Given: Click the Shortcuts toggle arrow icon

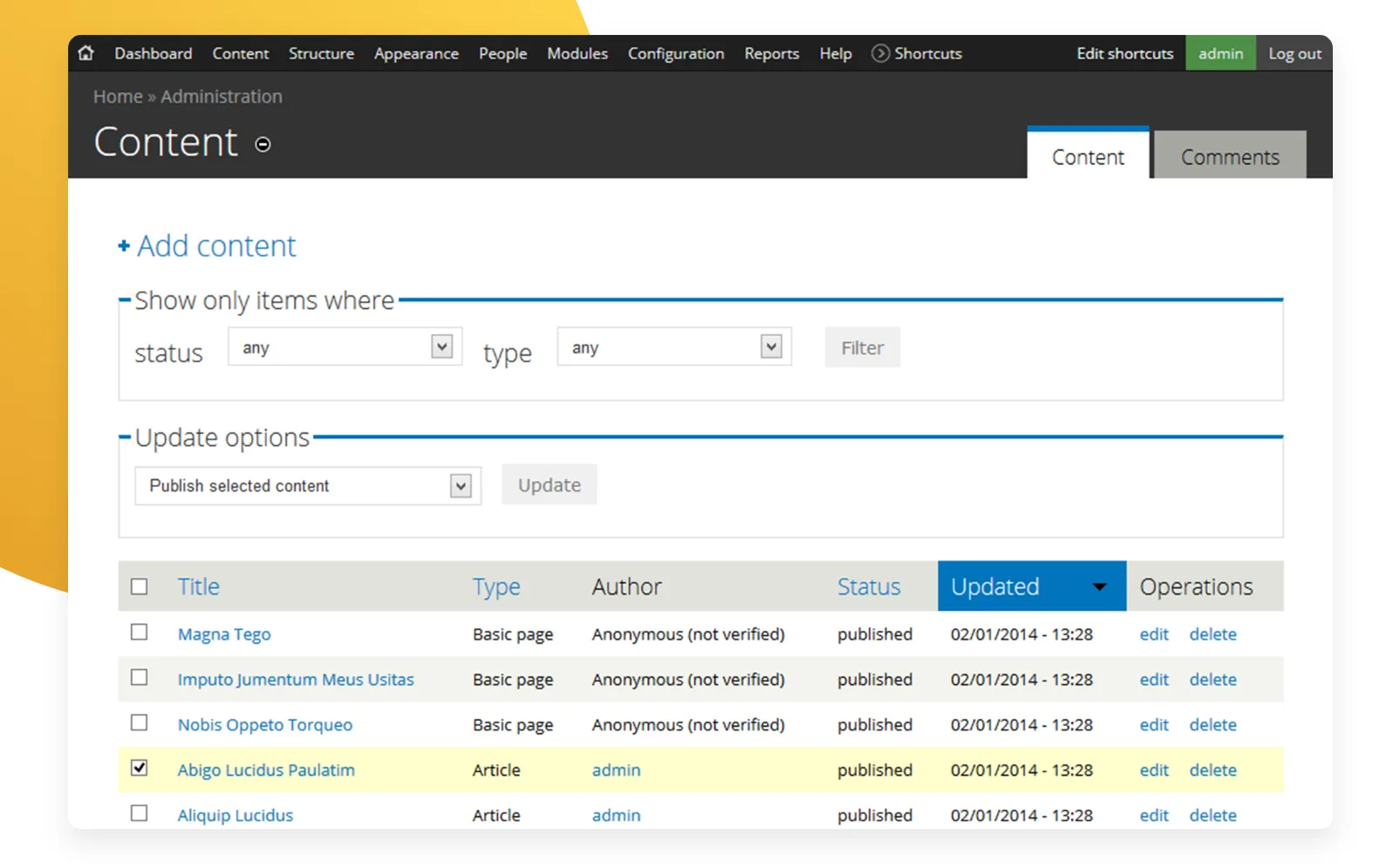Looking at the screenshot, I should [x=880, y=53].
